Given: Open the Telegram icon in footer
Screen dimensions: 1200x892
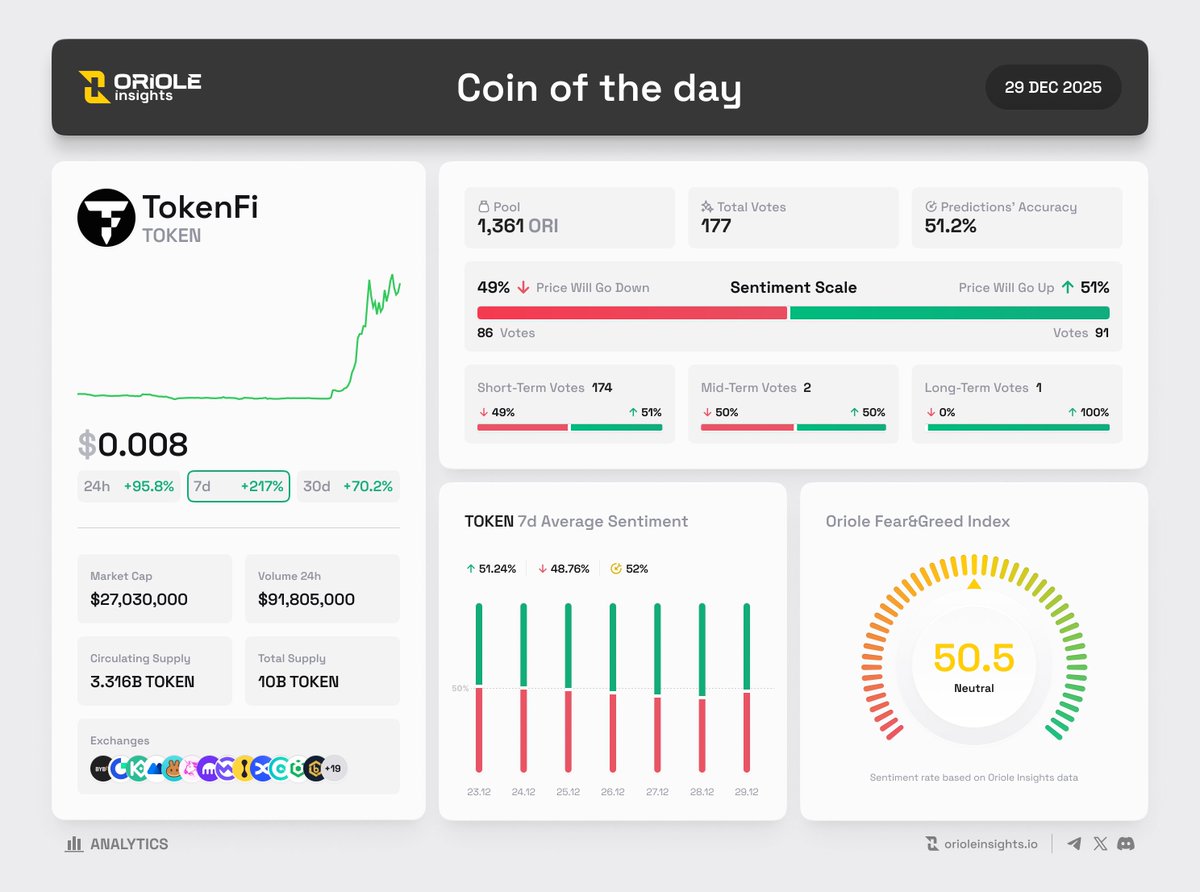Looking at the screenshot, I should pos(1074,844).
